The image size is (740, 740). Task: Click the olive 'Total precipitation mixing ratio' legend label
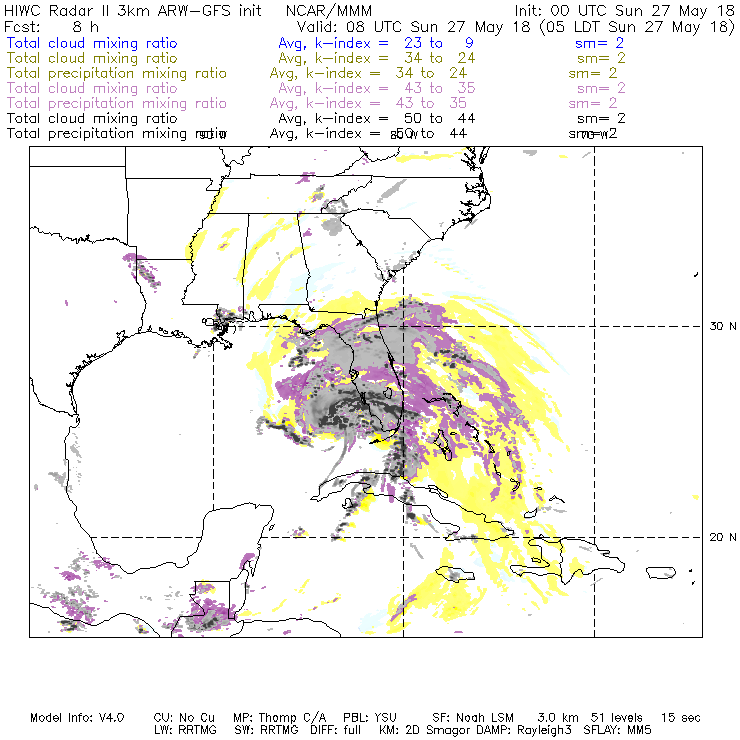pyautogui.click(x=117, y=73)
